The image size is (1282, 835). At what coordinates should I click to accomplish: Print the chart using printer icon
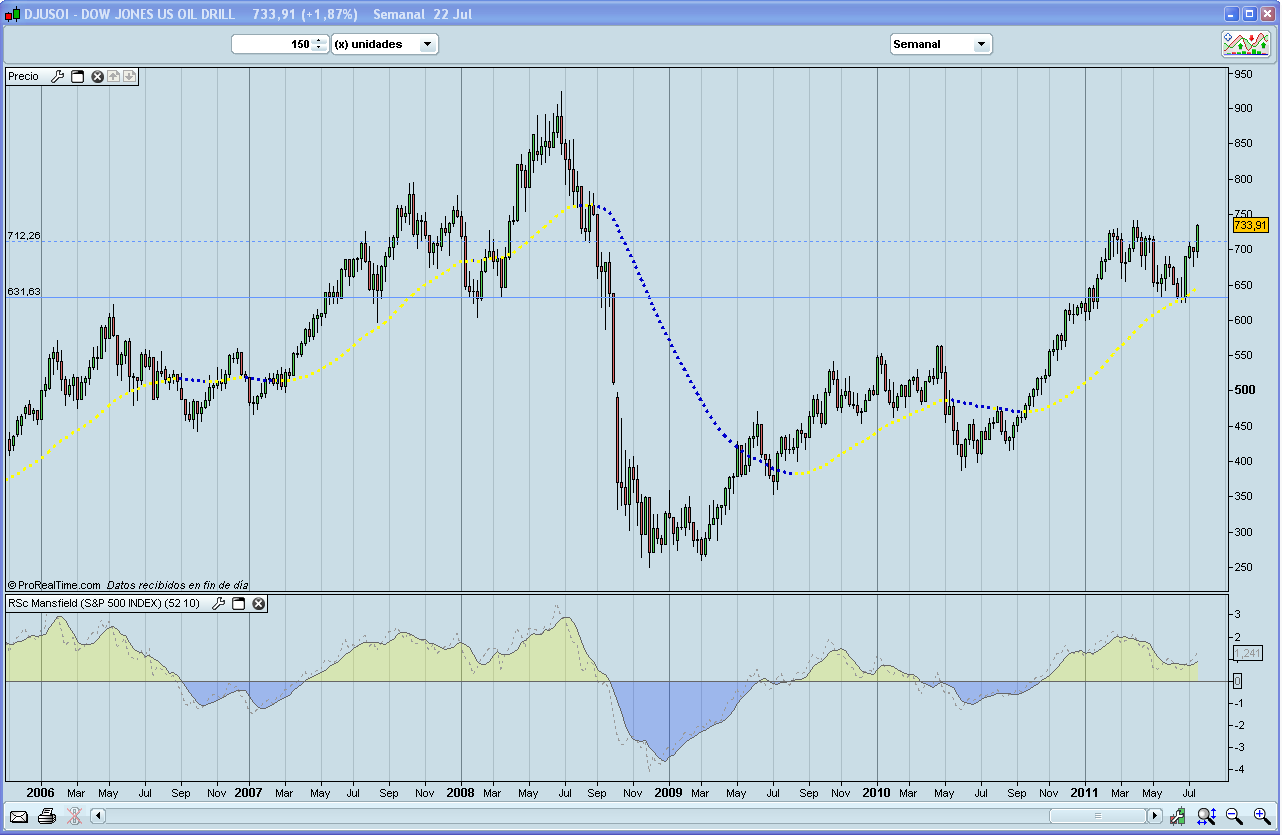(46, 816)
